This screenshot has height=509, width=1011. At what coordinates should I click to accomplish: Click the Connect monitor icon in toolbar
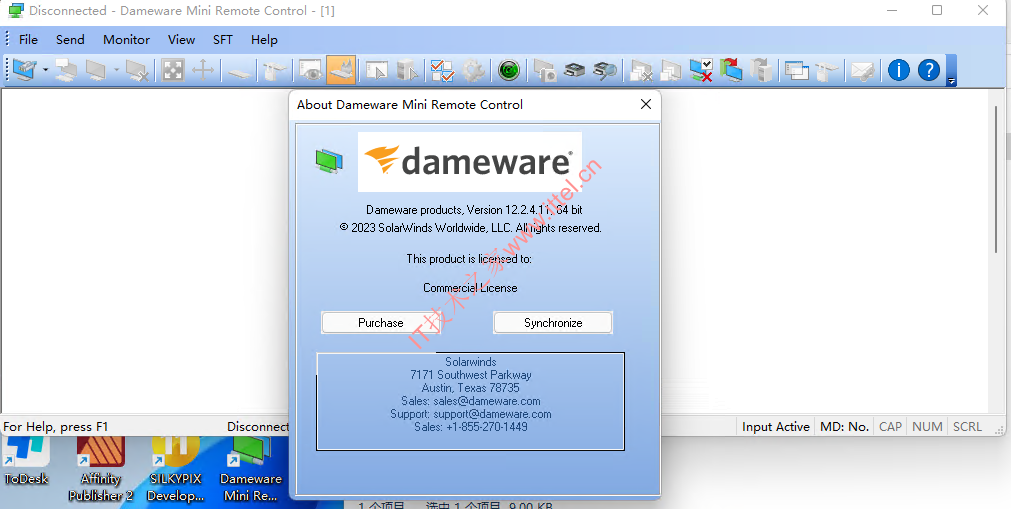[x=25, y=70]
